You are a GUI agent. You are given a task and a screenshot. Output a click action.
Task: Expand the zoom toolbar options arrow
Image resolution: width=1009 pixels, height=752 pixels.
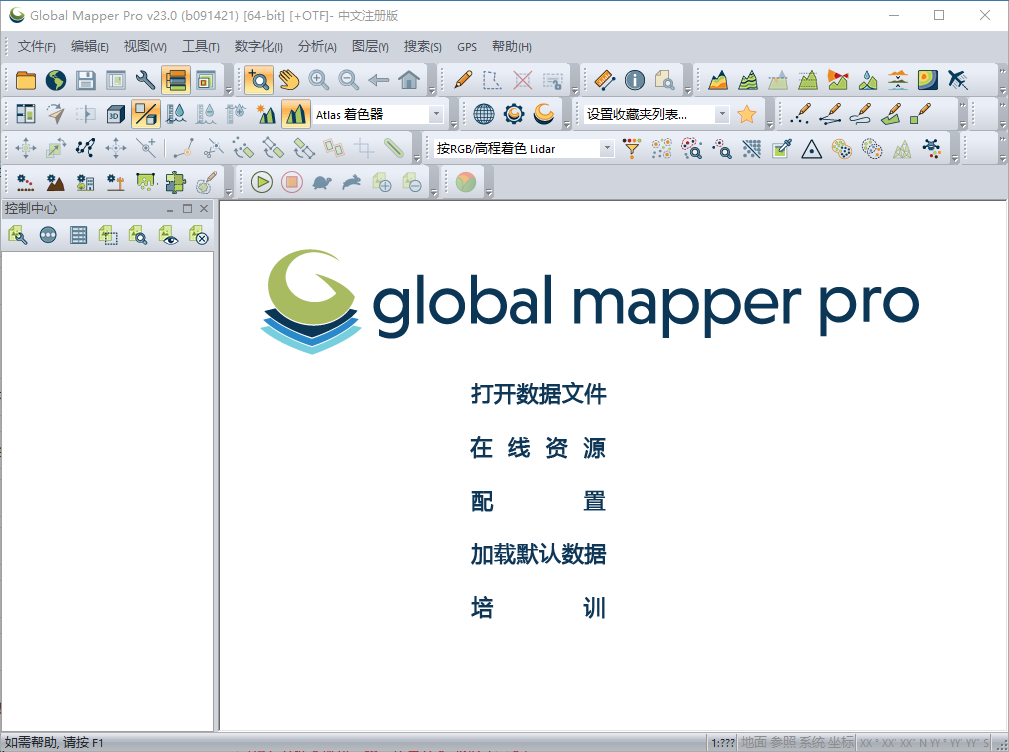pos(432,90)
